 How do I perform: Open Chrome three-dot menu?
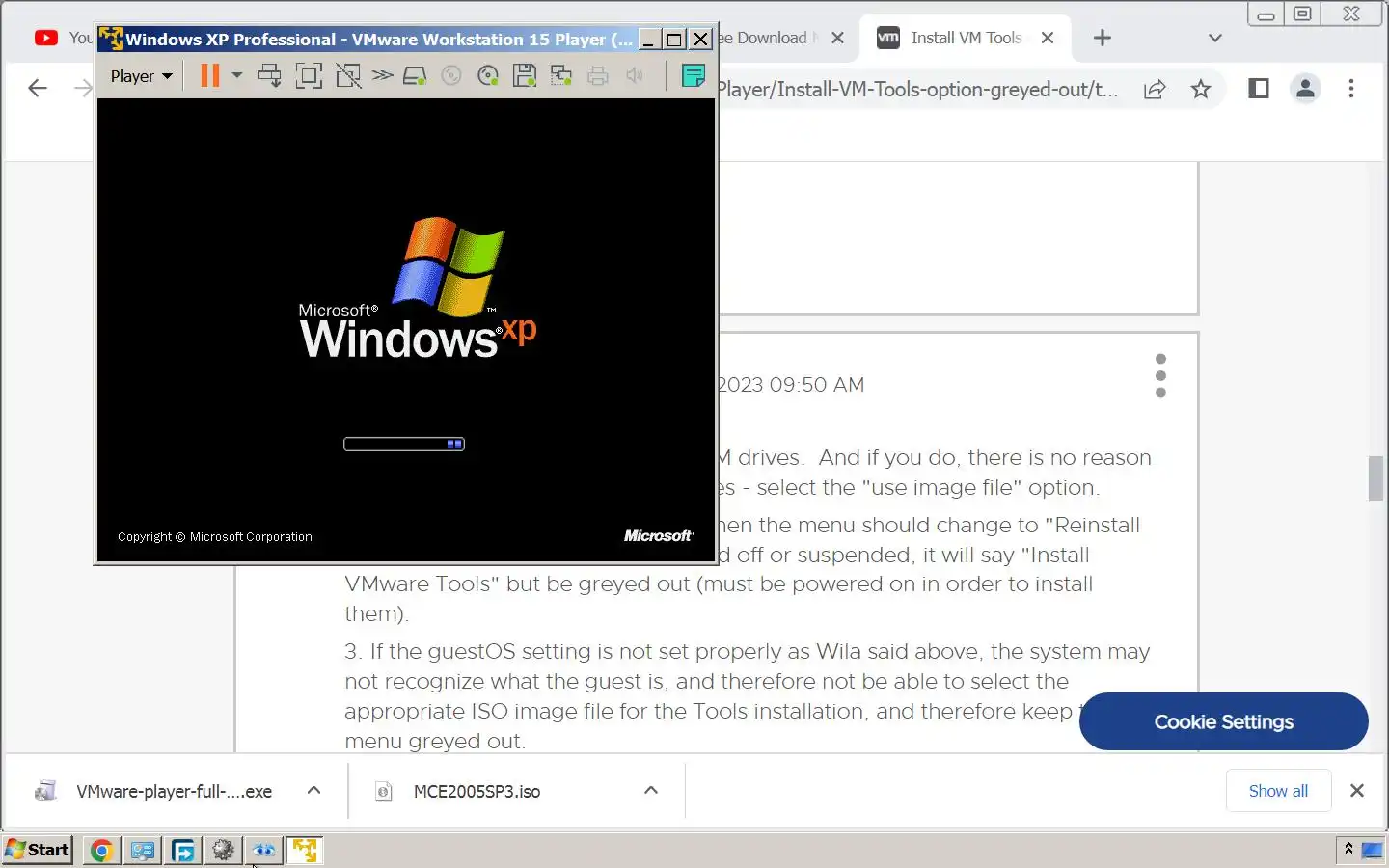tap(1351, 89)
